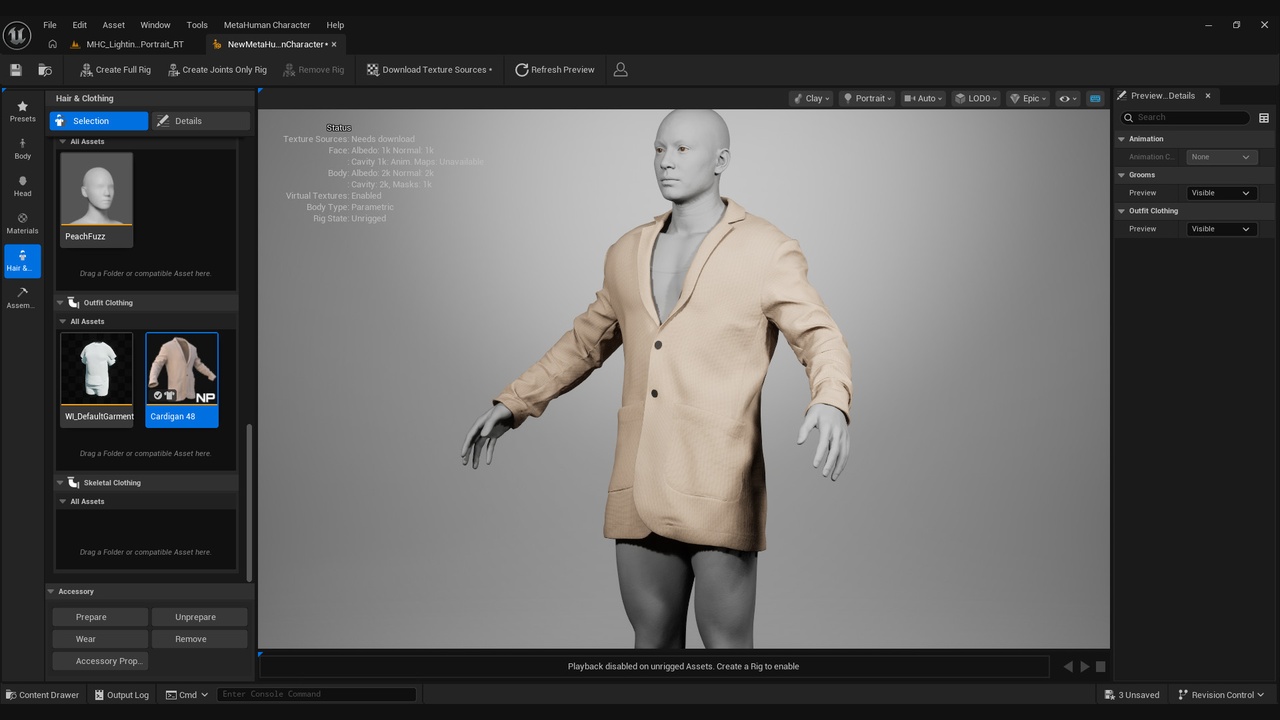Open Download Texture Sources dropdown
Screen dimensions: 1280x720
click(x=429, y=70)
